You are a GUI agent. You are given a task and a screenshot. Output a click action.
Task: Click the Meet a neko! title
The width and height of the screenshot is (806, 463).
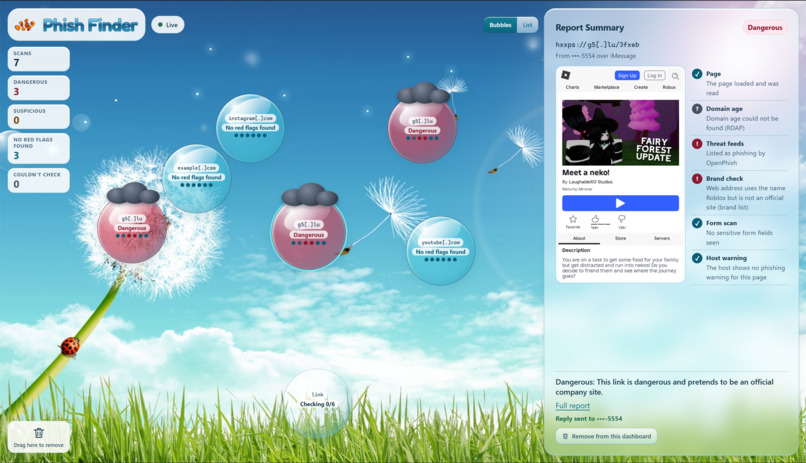(585, 173)
